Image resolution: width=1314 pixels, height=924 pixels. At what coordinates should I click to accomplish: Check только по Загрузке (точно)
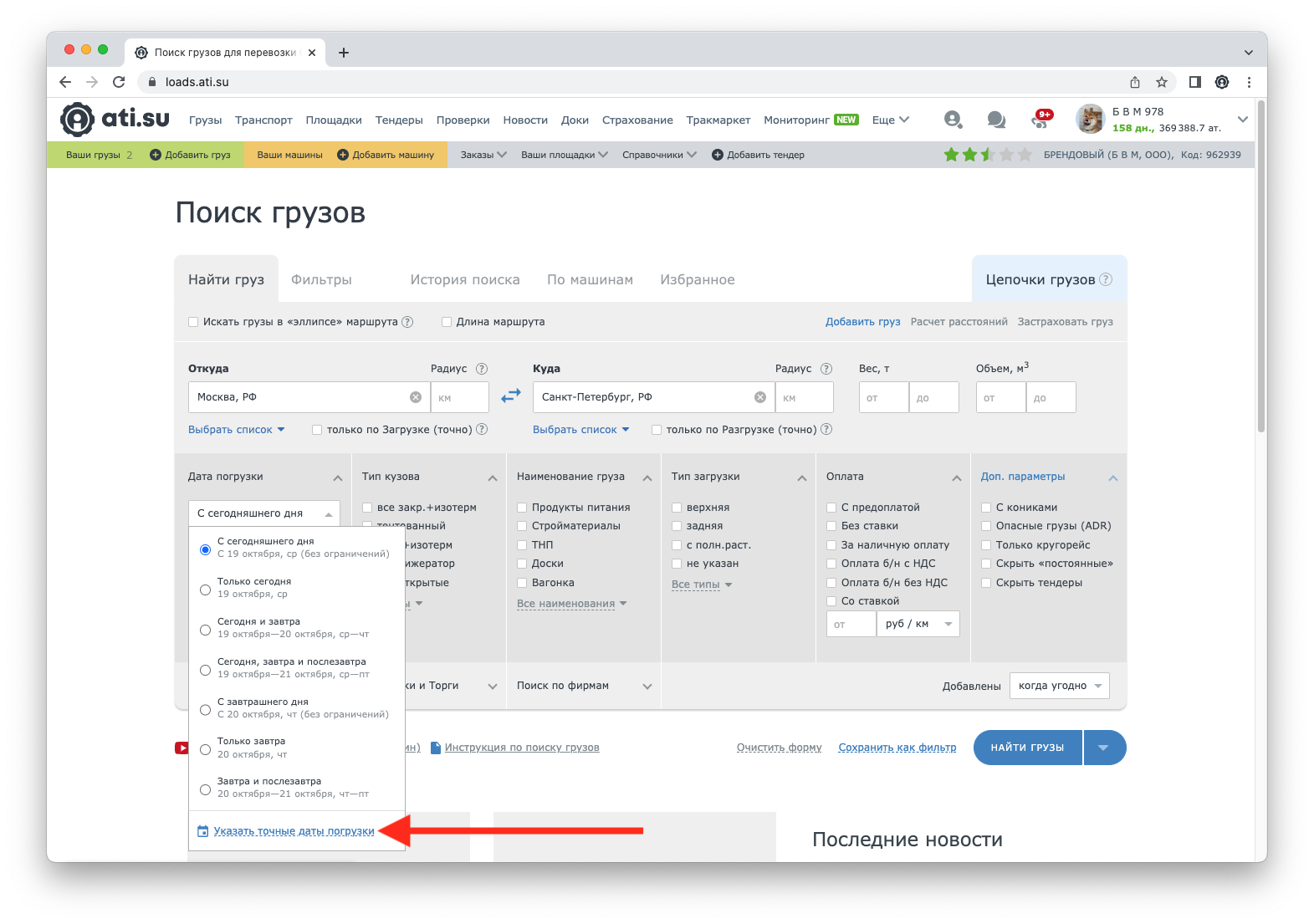coord(317,430)
